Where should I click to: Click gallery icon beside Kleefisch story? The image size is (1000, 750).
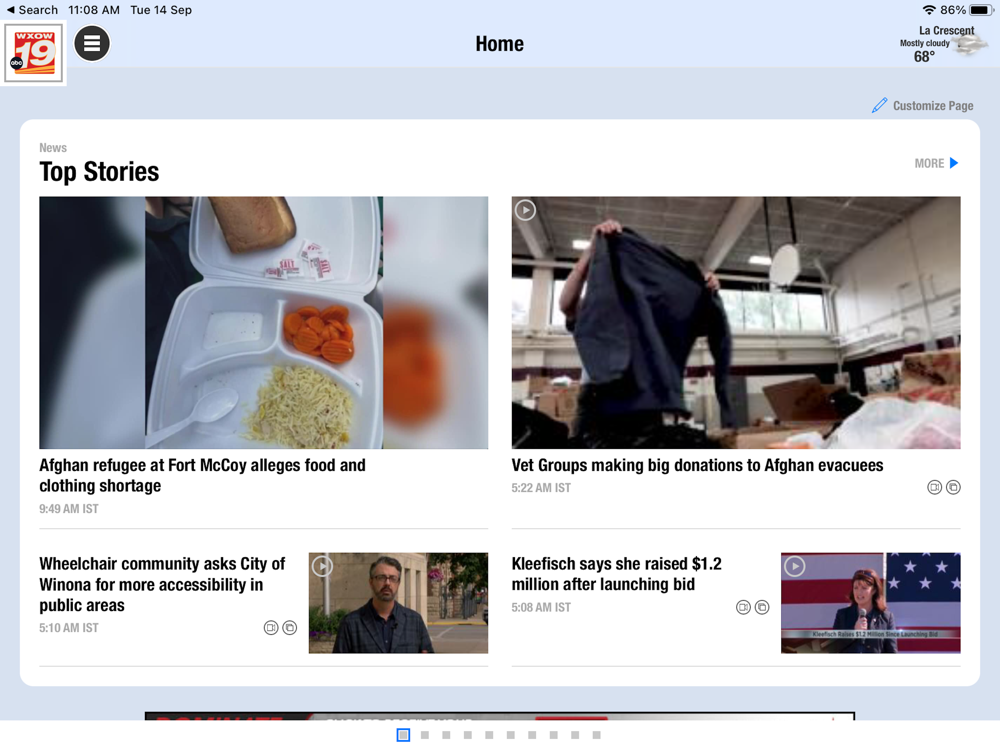tap(762, 607)
